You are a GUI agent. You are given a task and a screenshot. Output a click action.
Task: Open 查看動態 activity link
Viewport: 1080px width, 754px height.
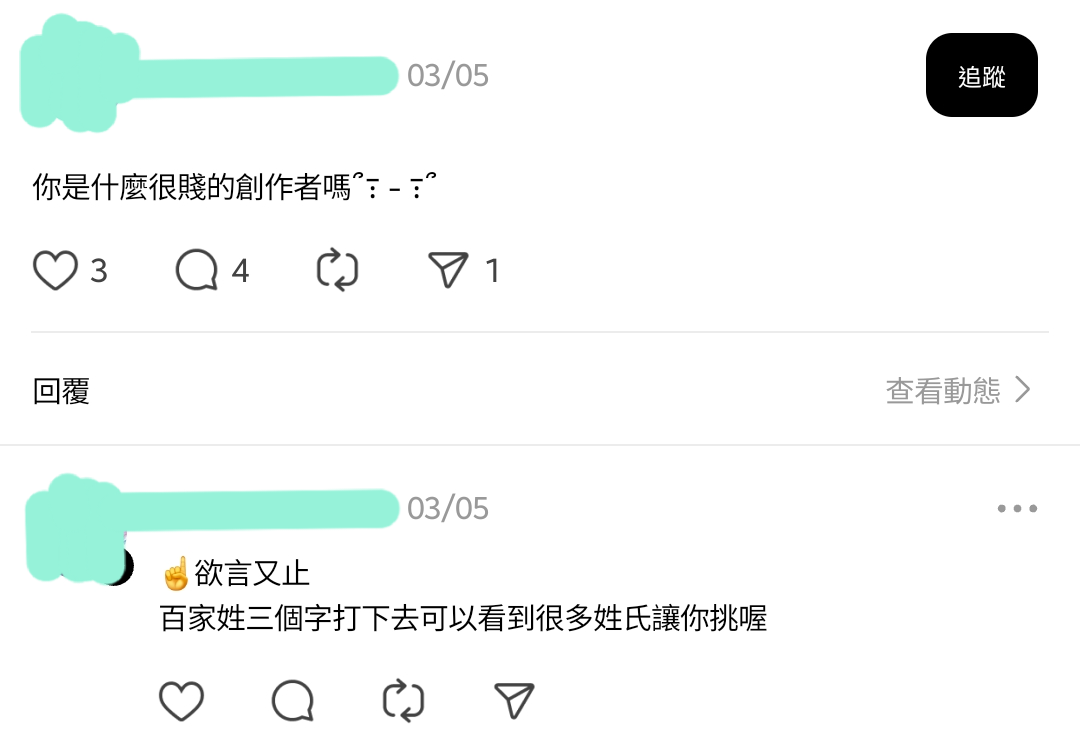(943, 390)
